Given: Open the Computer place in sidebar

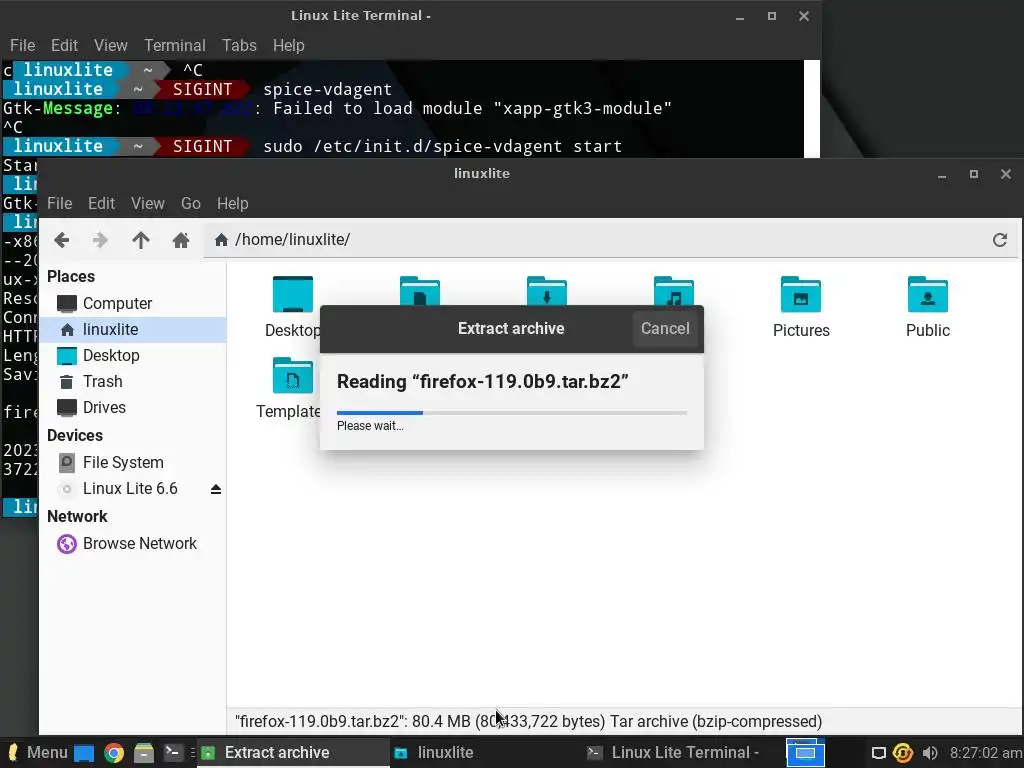Looking at the screenshot, I should [x=133, y=303].
